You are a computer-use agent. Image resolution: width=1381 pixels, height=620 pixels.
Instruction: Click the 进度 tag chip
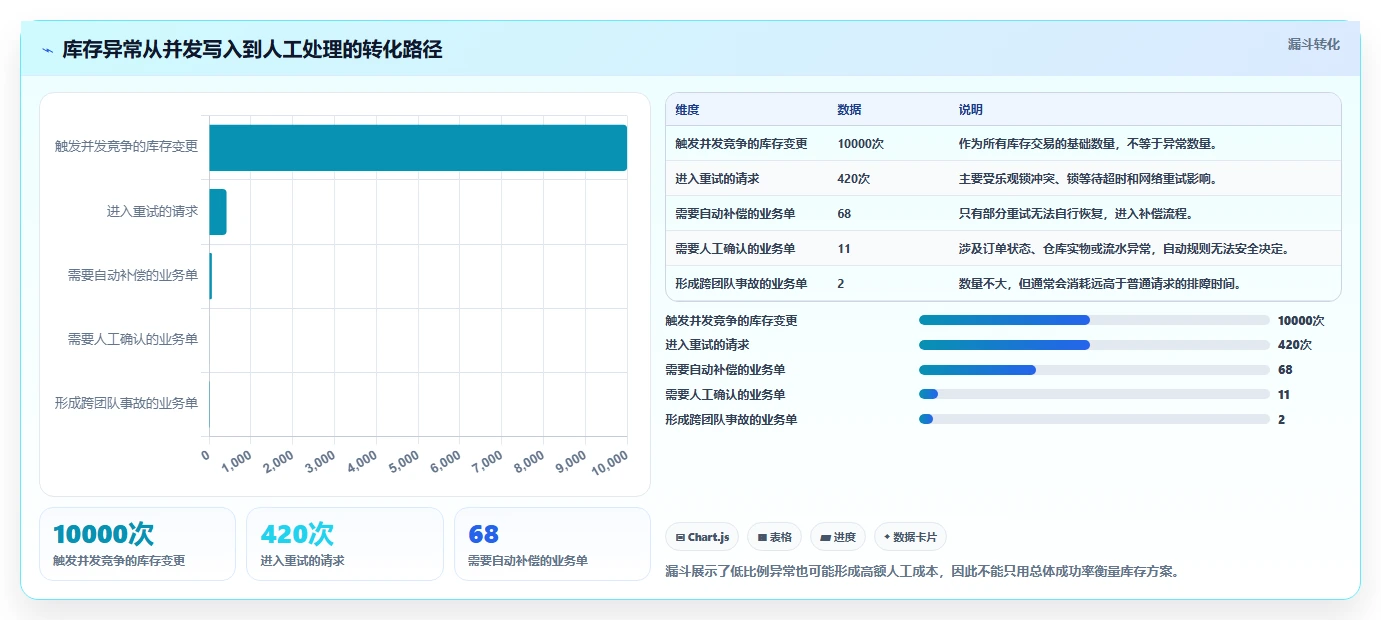[x=838, y=537]
